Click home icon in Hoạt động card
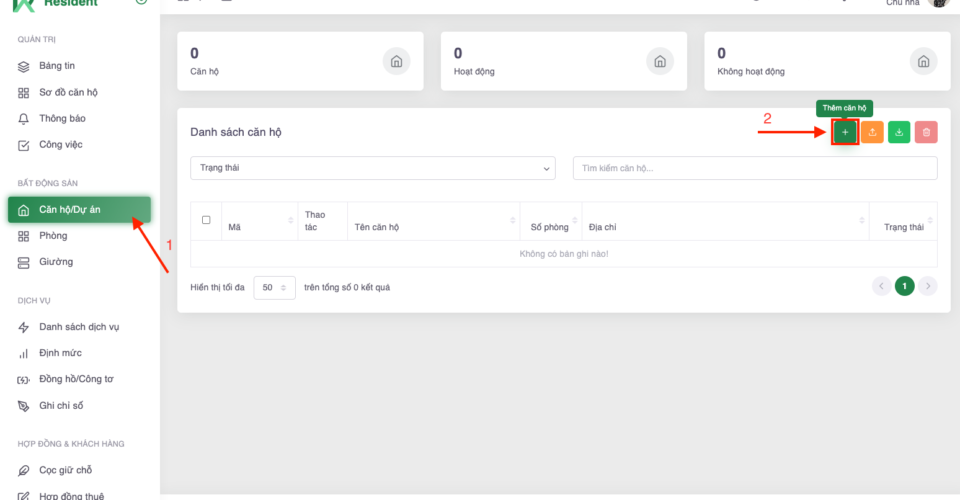 660,61
